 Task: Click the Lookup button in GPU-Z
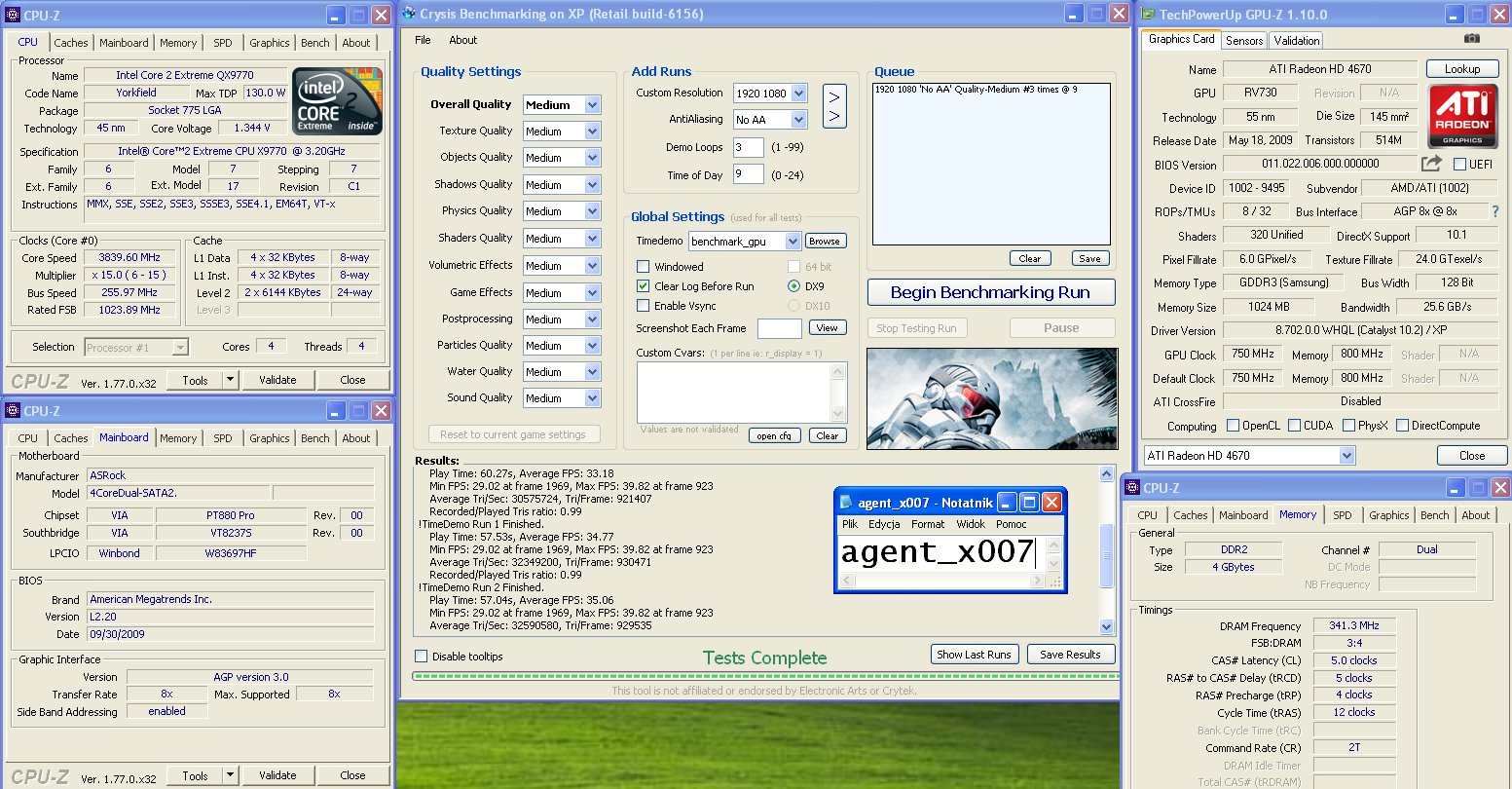(1462, 69)
